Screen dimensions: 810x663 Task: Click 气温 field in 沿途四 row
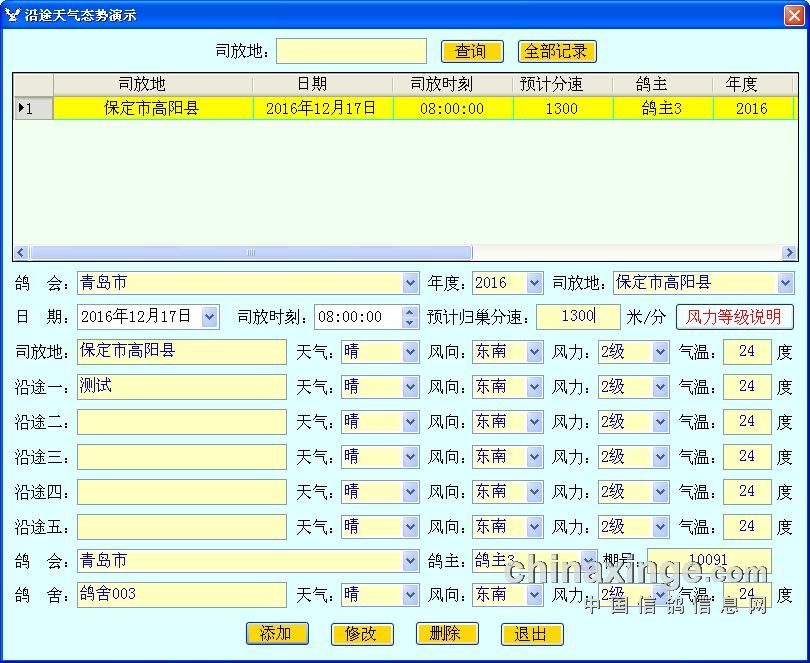point(747,492)
